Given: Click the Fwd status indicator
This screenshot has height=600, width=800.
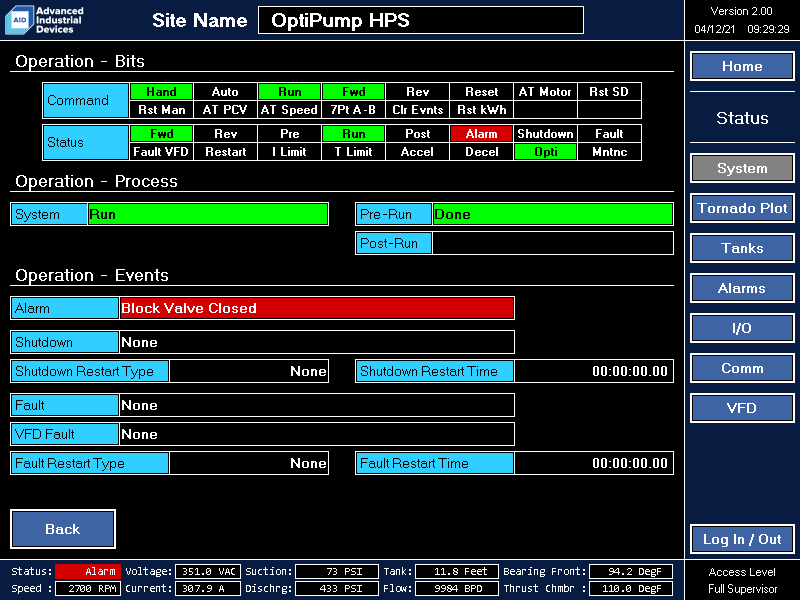Looking at the screenshot, I should 161,134.
